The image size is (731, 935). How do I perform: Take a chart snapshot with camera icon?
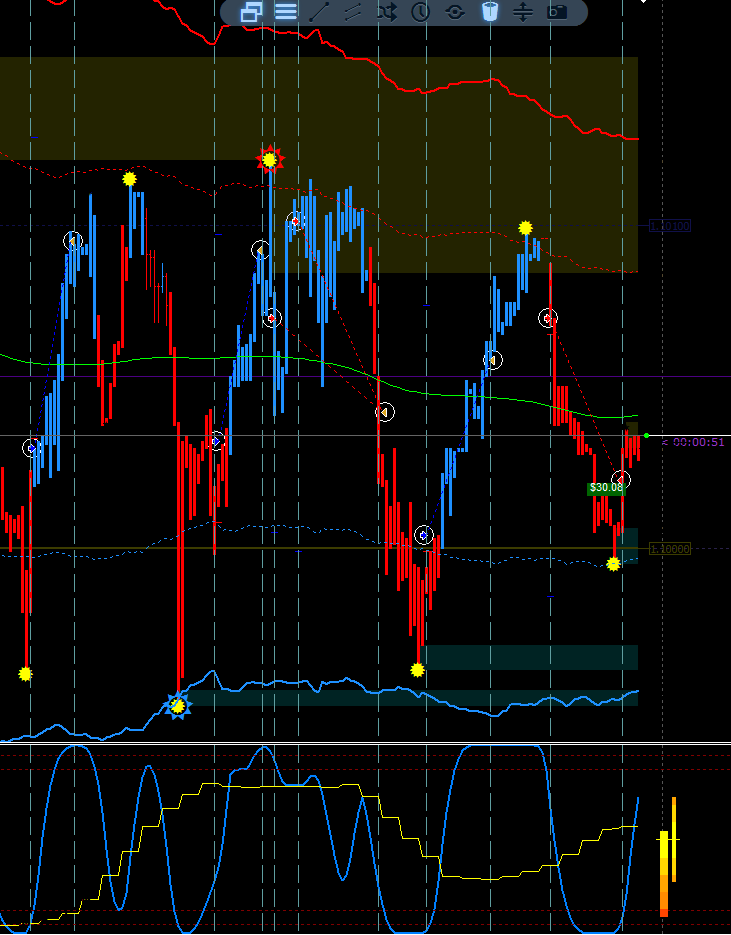coord(557,12)
